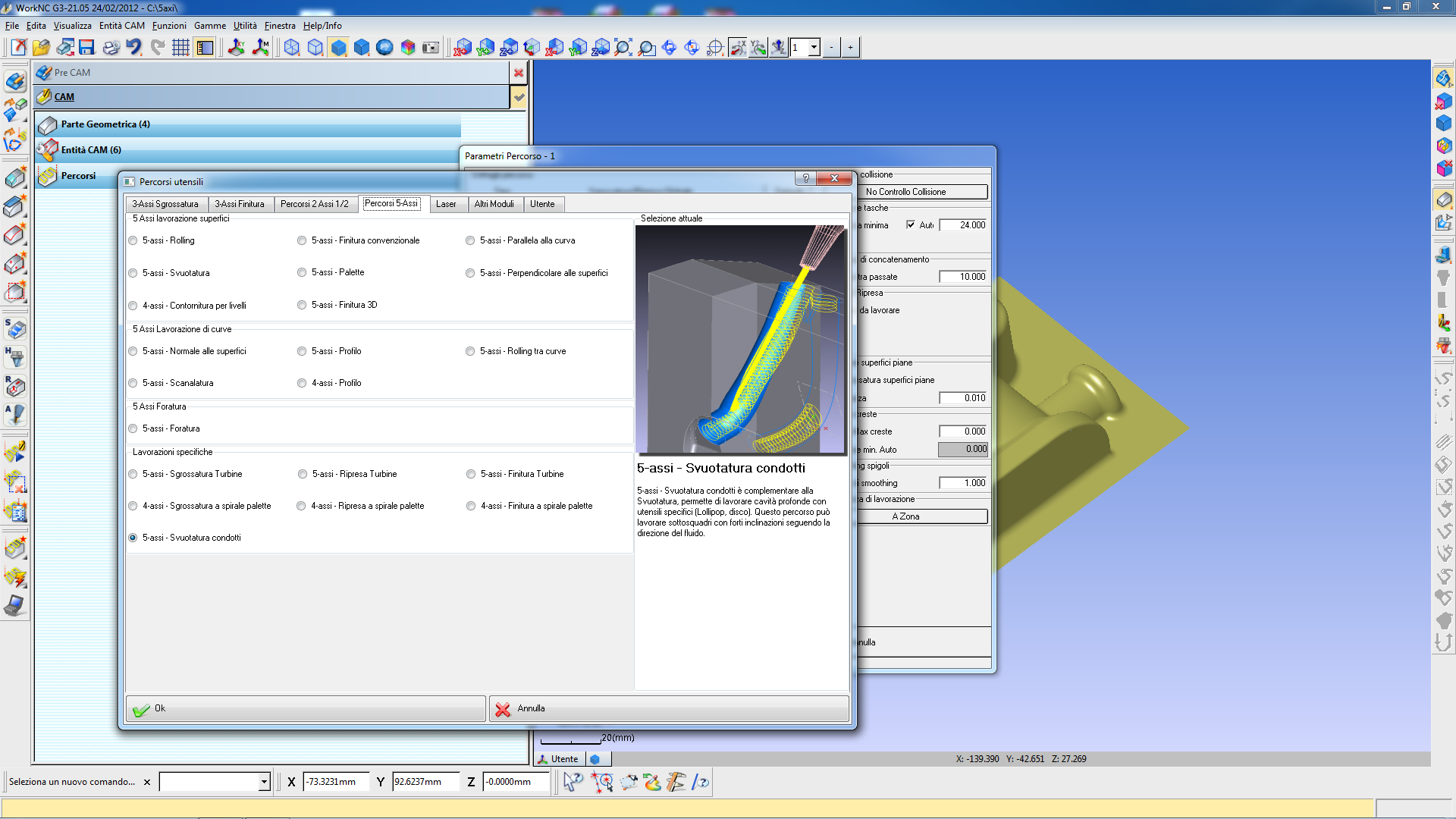Click the blue sphere rendering icon
This screenshot has width=1456, height=819.
click(384, 48)
